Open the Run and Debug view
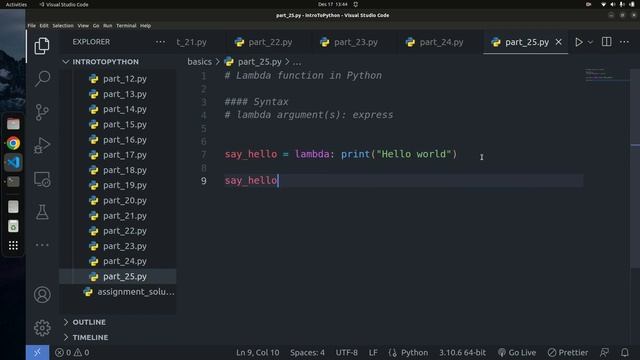Image resolution: width=640 pixels, height=360 pixels. tap(42, 145)
